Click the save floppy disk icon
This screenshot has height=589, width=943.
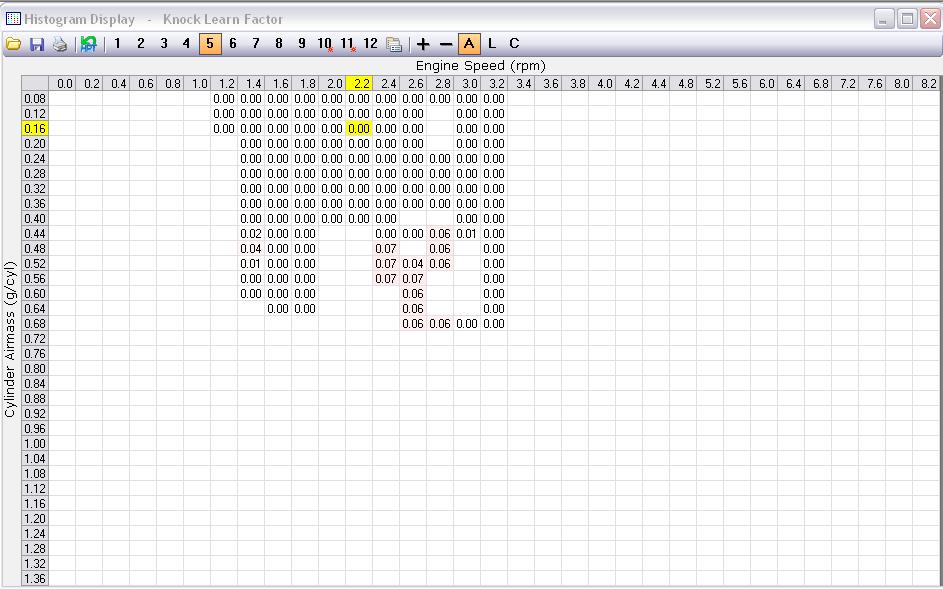click(x=37, y=44)
